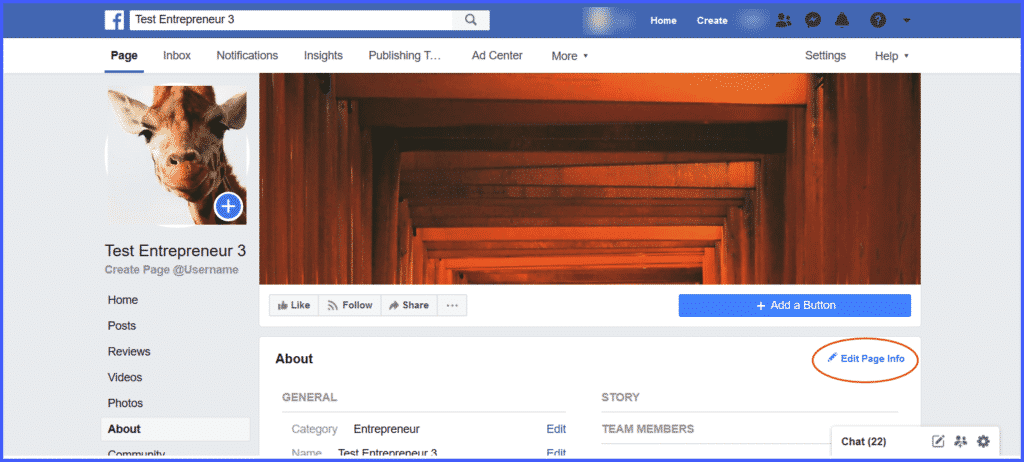Expand the account dropdown arrow in top bar
1024x462 pixels.
coord(906,20)
